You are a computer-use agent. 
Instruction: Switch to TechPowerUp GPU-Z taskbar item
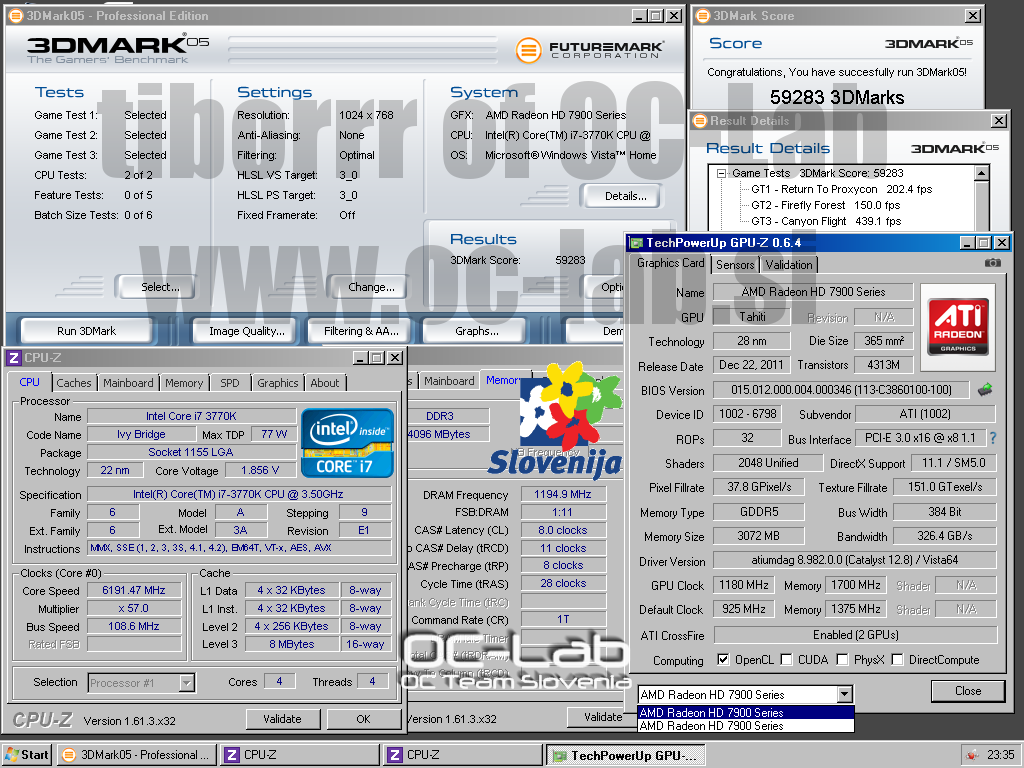626,755
